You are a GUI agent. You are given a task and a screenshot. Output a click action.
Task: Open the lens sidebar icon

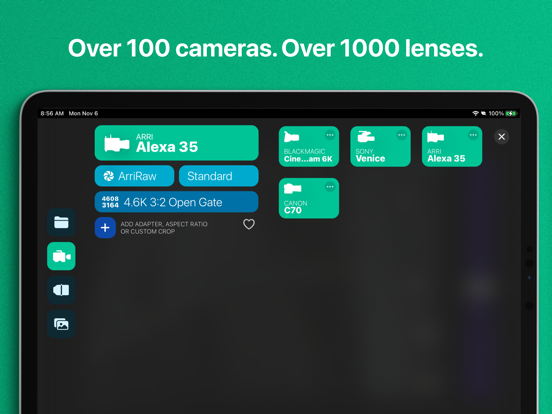pos(61,290)
